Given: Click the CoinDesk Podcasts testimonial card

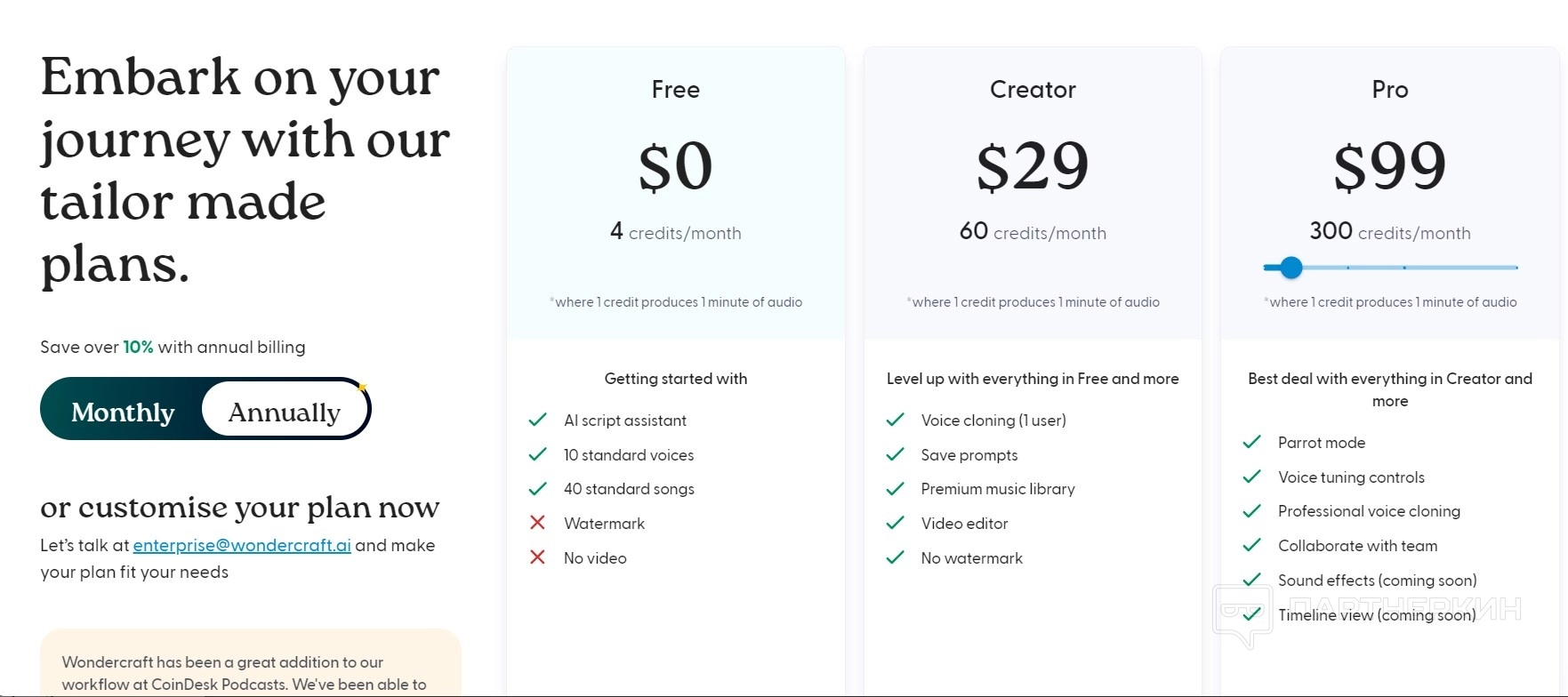Looking at the screenshot, I should click(x=250, y=665).
